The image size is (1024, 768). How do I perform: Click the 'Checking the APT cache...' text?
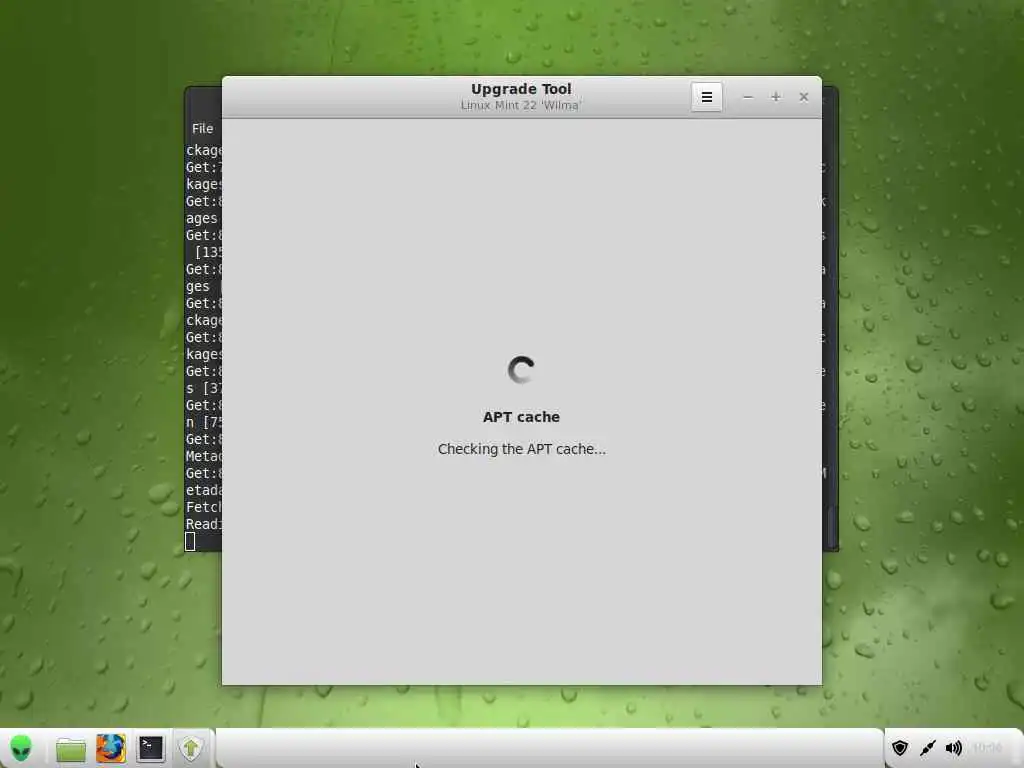(x=522, y=449)
